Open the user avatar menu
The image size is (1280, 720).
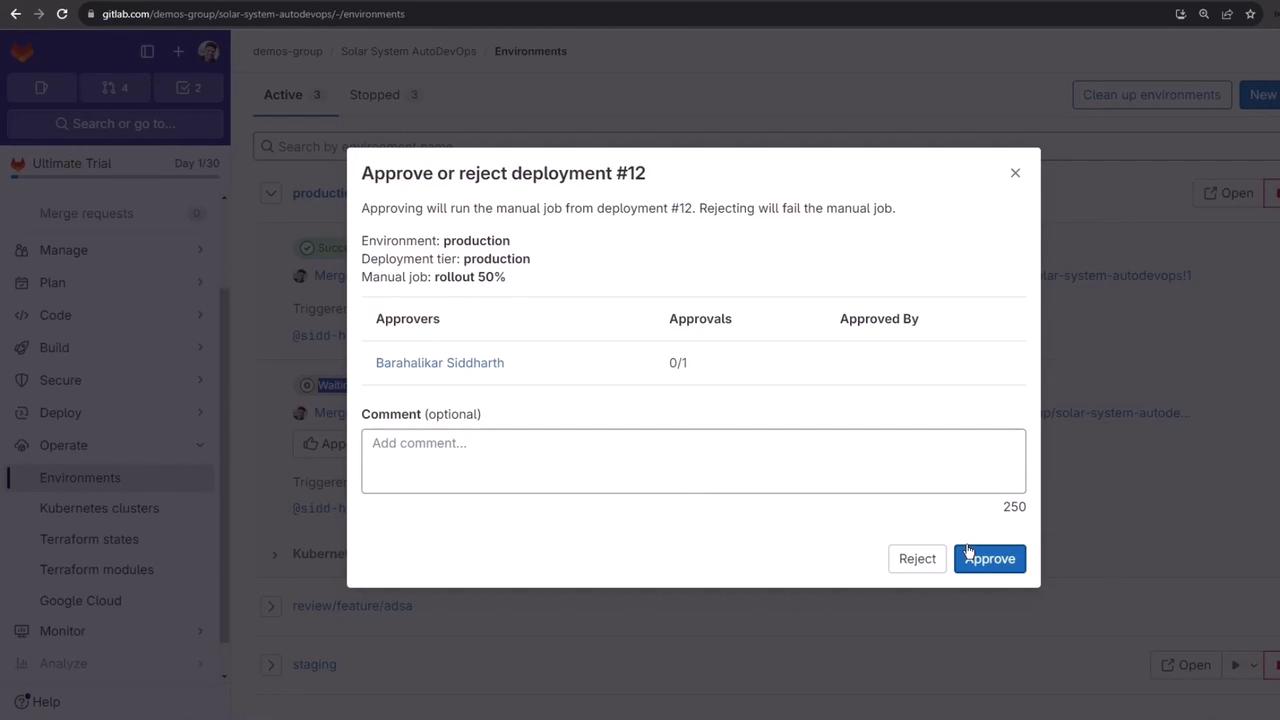point(208,52)
